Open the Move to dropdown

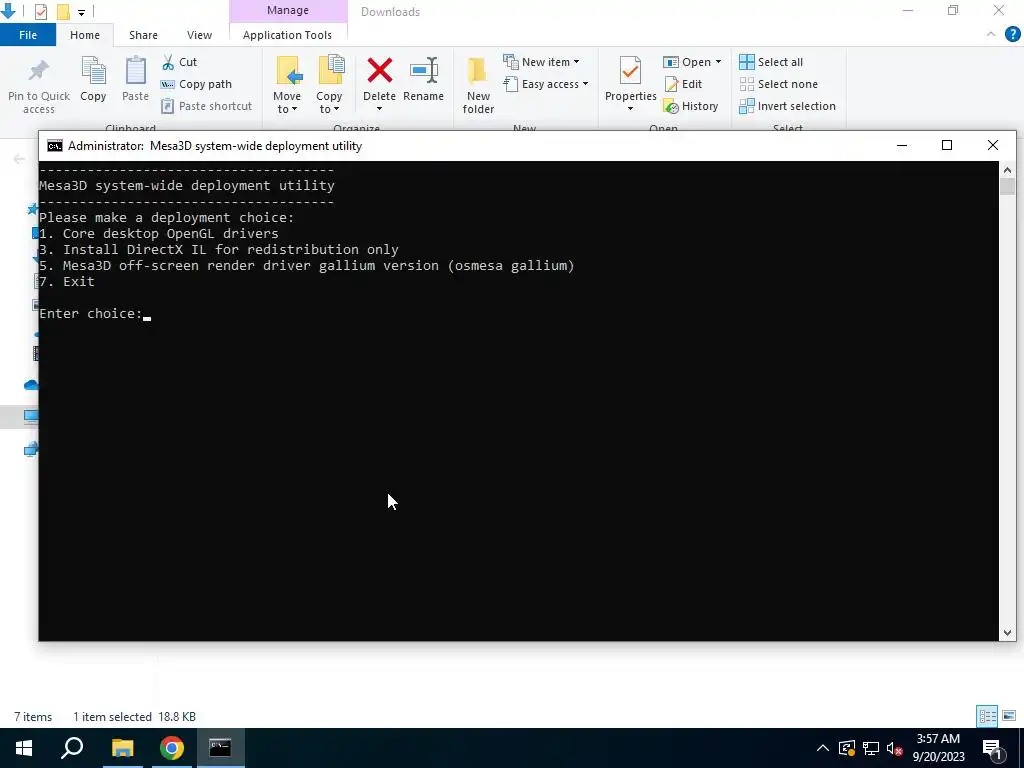point(287,85)
